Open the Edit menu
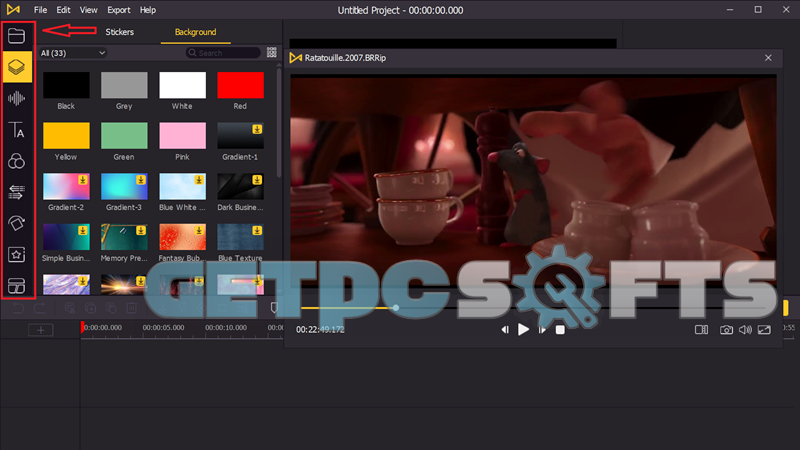This screenshot has height=450, width=800. coord(63,10)
